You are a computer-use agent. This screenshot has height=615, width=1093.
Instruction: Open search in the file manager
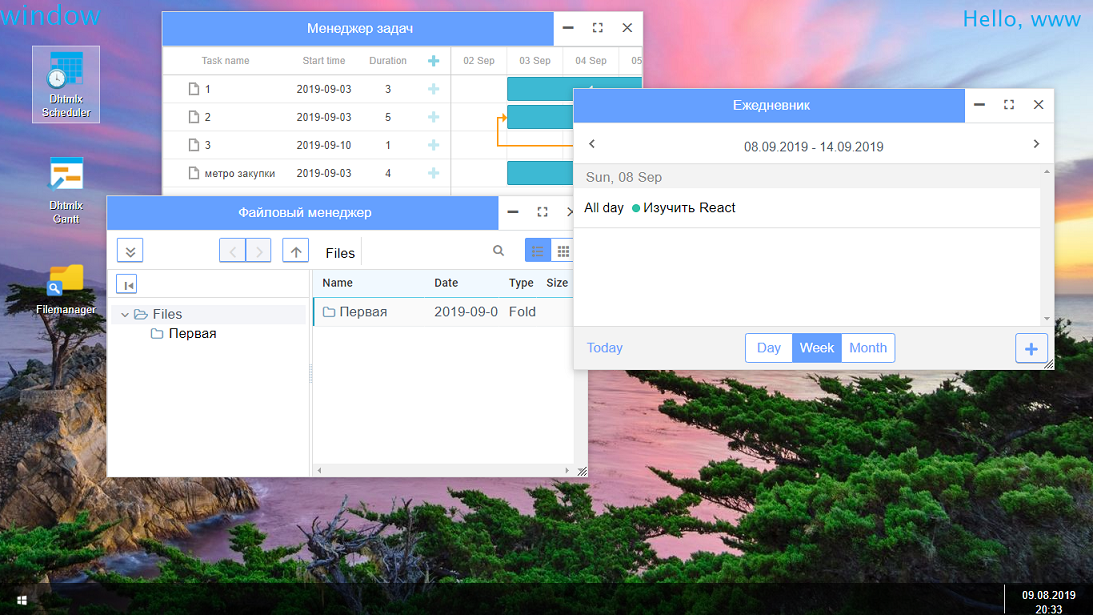pos(498,250)
